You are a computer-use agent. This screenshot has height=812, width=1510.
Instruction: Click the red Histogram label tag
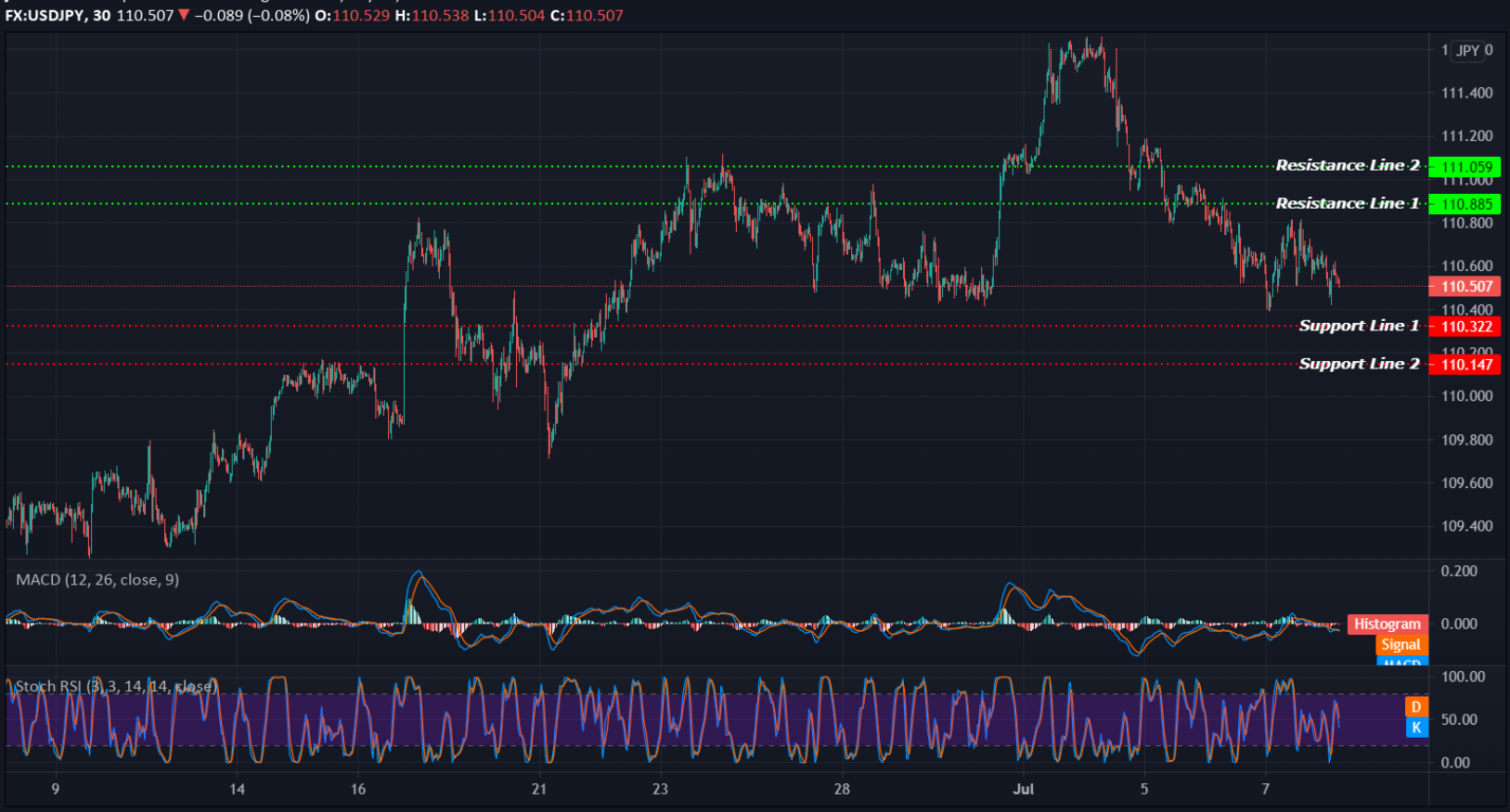point(1387,625)
